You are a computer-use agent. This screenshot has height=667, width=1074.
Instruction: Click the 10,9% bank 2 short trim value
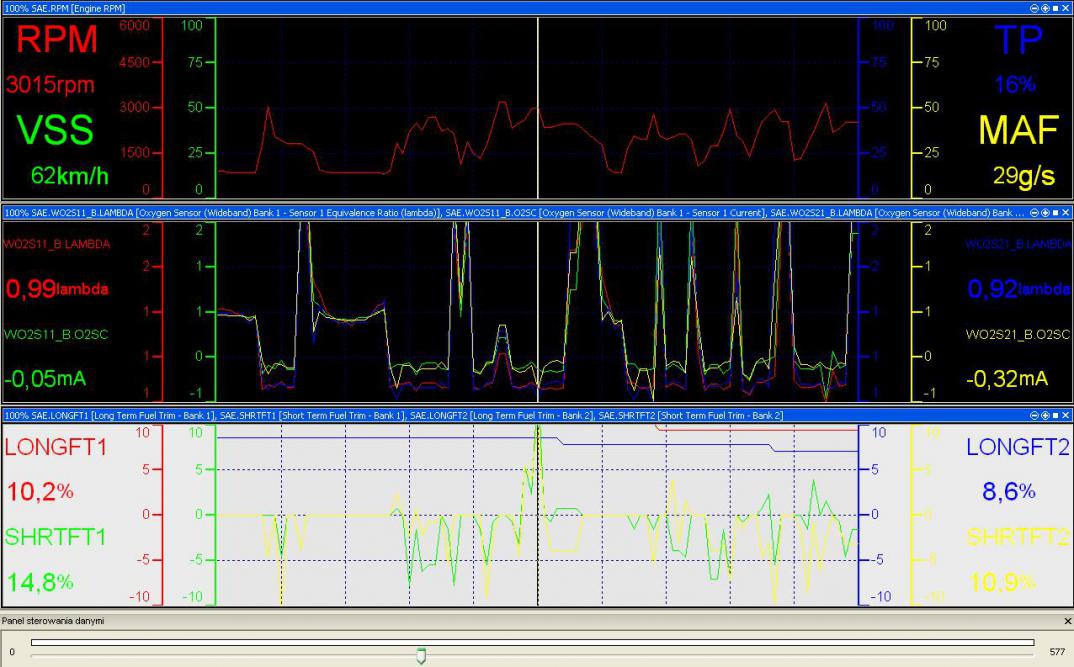(1002, 582)
